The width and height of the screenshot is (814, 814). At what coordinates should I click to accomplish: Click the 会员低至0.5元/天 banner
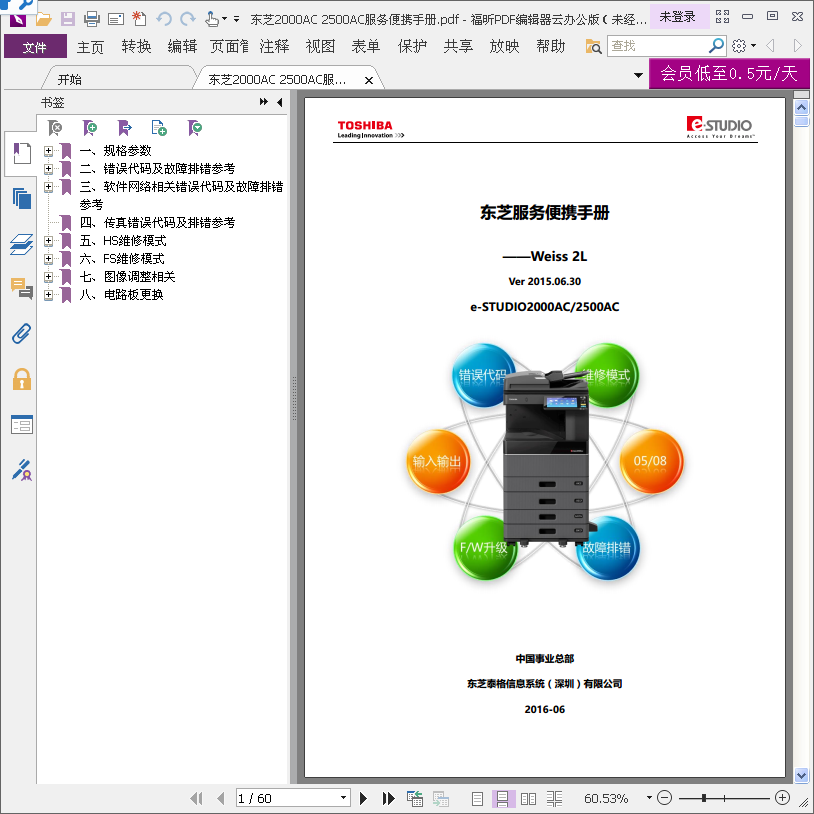(x=728, y=73)
